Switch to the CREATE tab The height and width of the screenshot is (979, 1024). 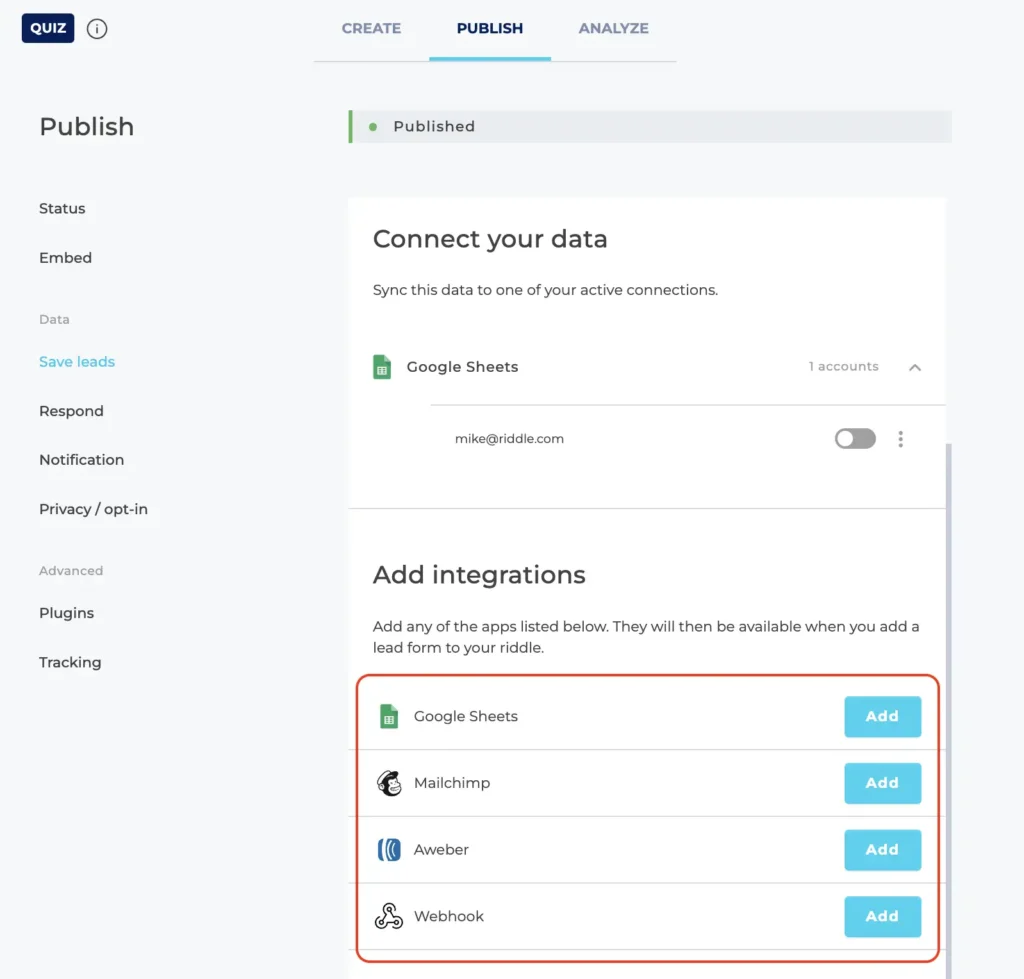click(371, 28)
